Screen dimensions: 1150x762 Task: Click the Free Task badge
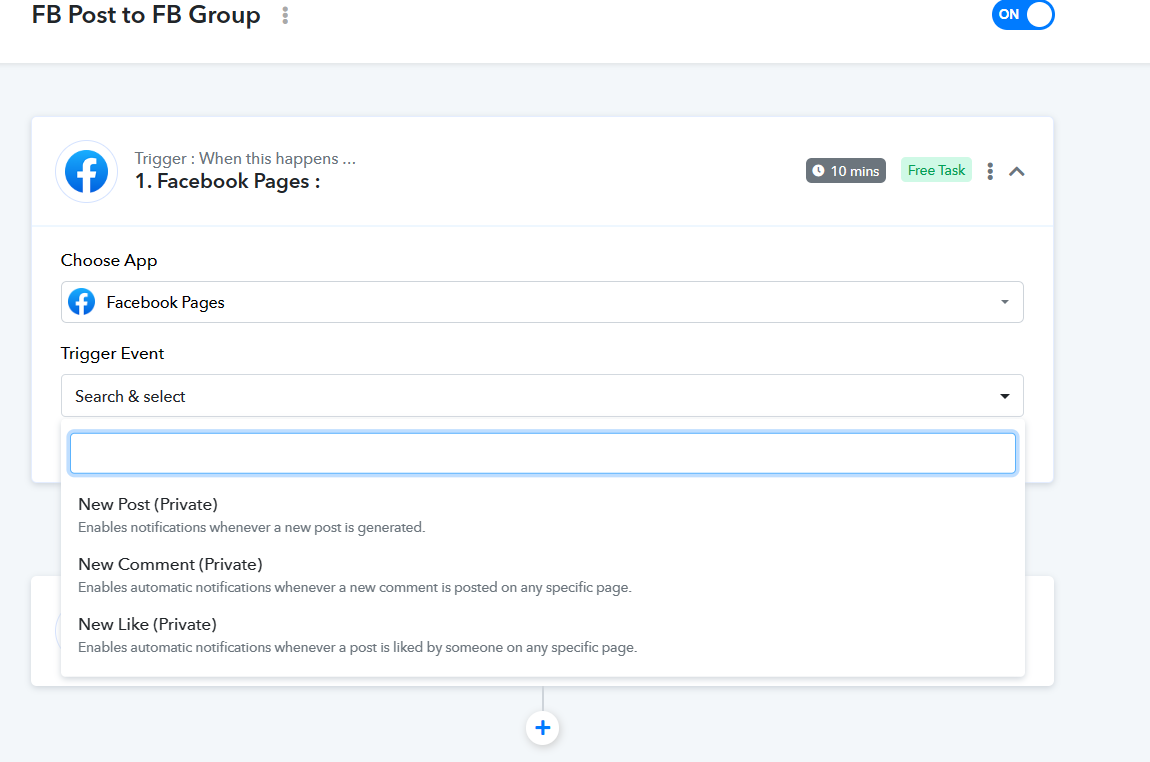pos(936,170)
